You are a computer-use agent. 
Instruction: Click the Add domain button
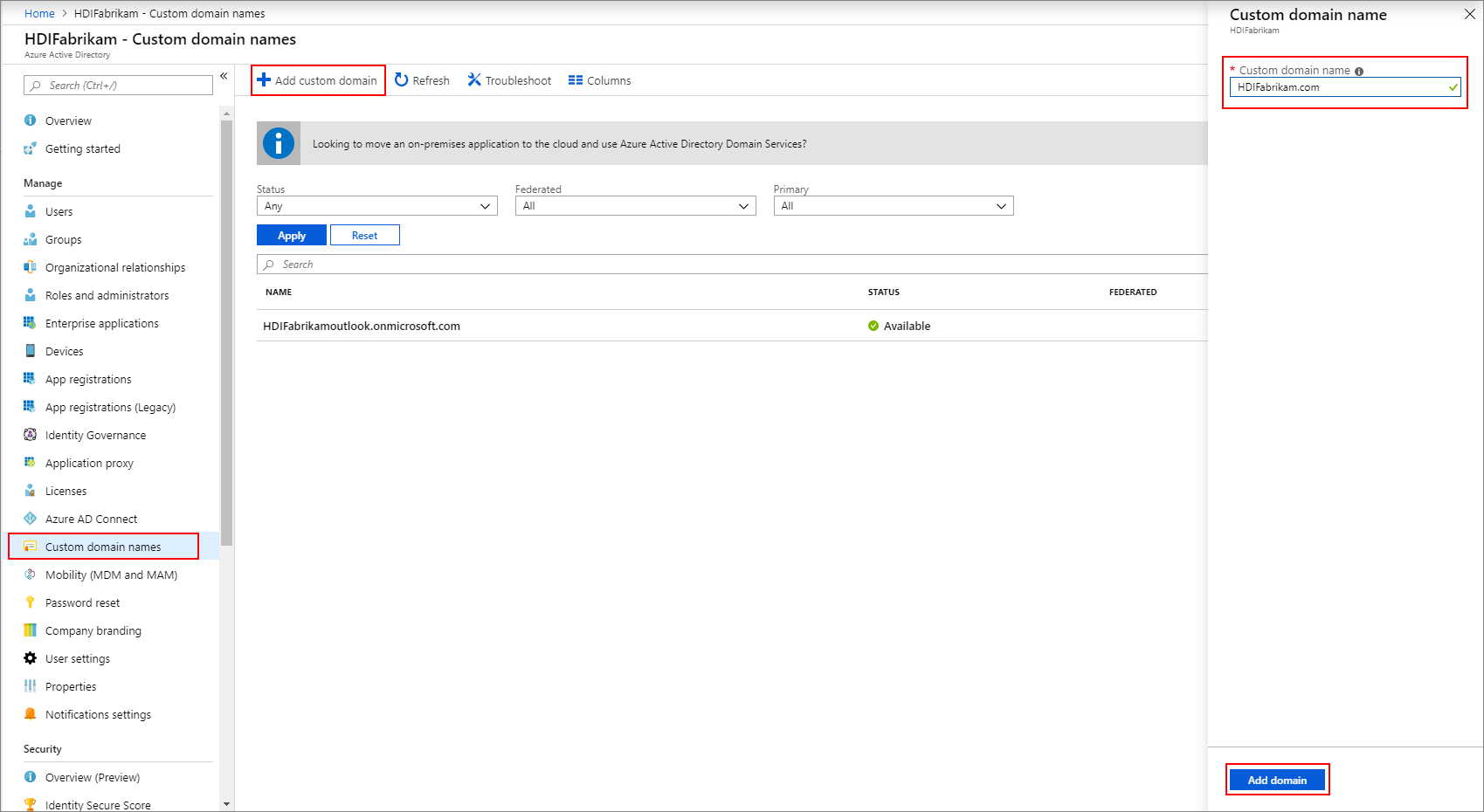1277,780
